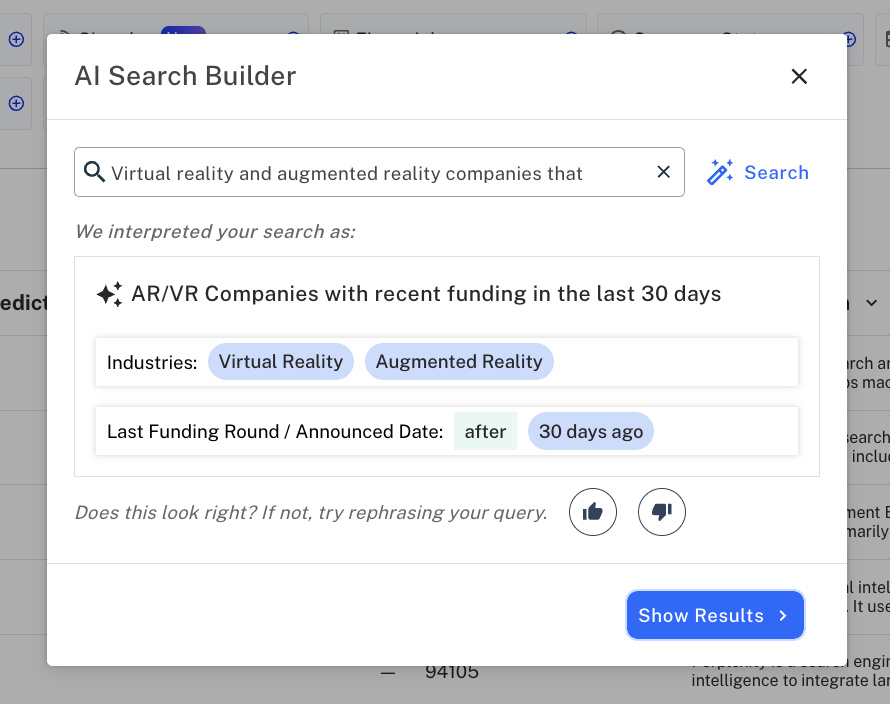890x704 pixels.
Task: Give thumbs down feedback on interpretation
Action: [661, 512]
